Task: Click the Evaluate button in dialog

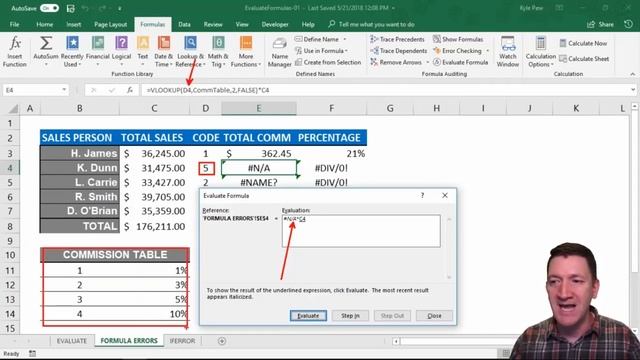Action: point(308,316)
